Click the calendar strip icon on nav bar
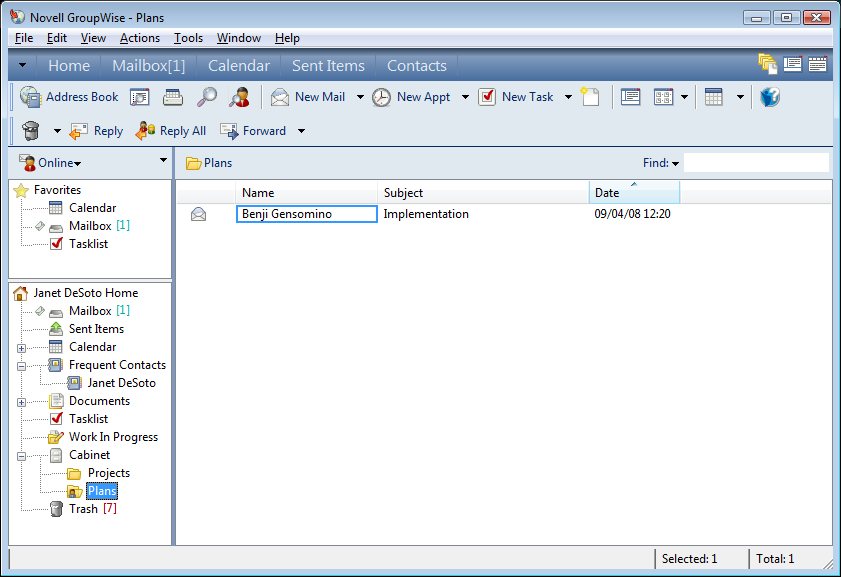The height and width of the screenshot is (577, 841). pos(817,64)
